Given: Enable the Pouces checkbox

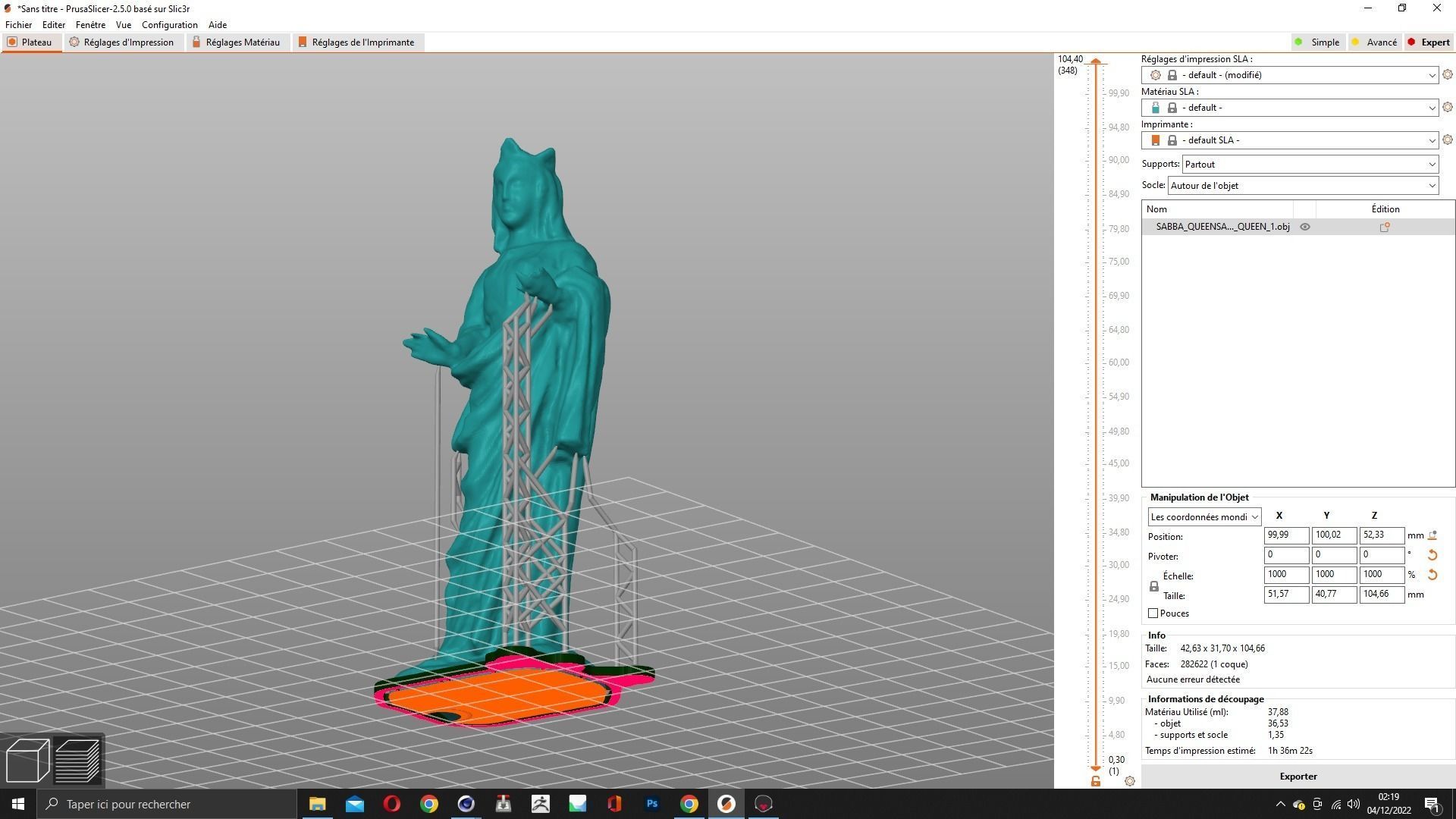Looking at the screenshot, I should click(x=1153, y=613).
